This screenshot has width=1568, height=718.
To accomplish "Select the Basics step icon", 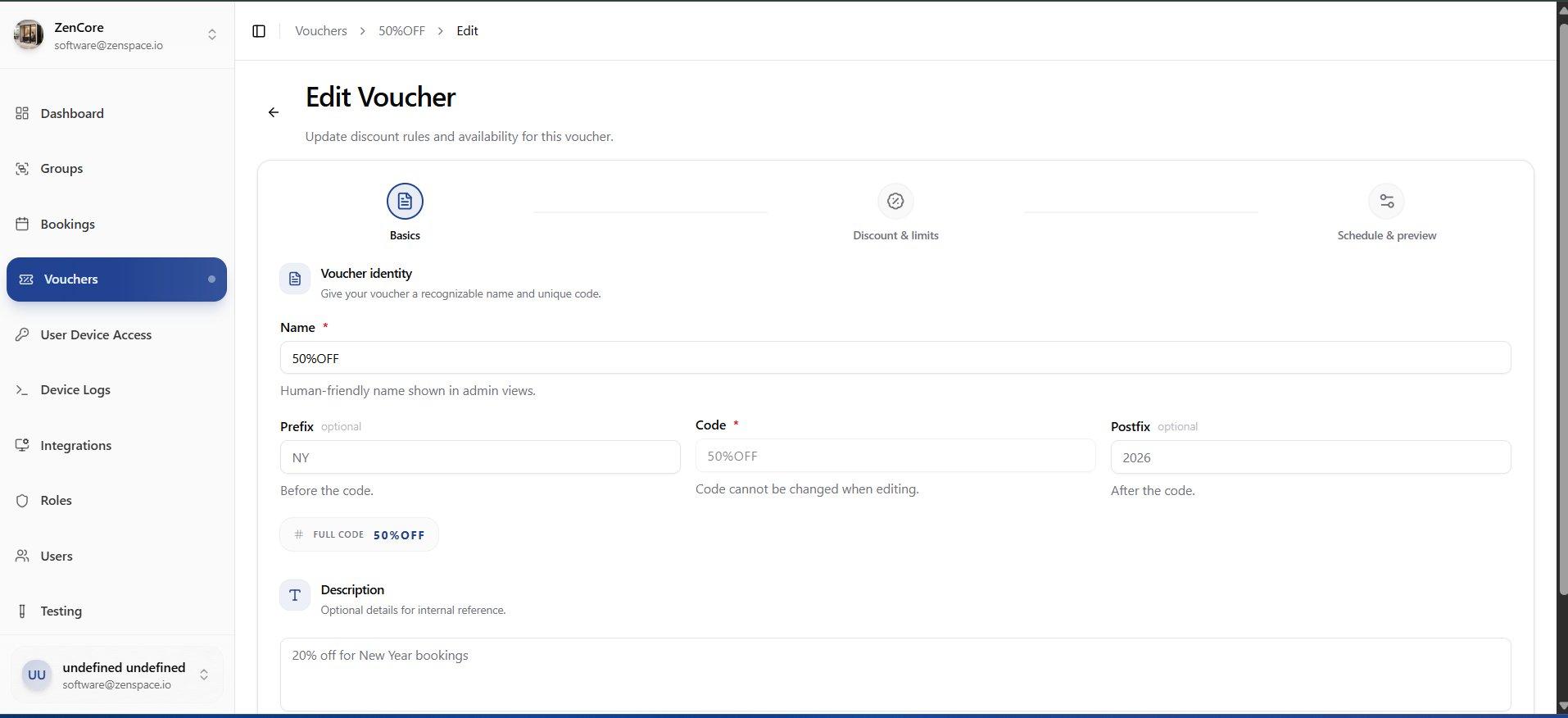I will tap(405, 202).
